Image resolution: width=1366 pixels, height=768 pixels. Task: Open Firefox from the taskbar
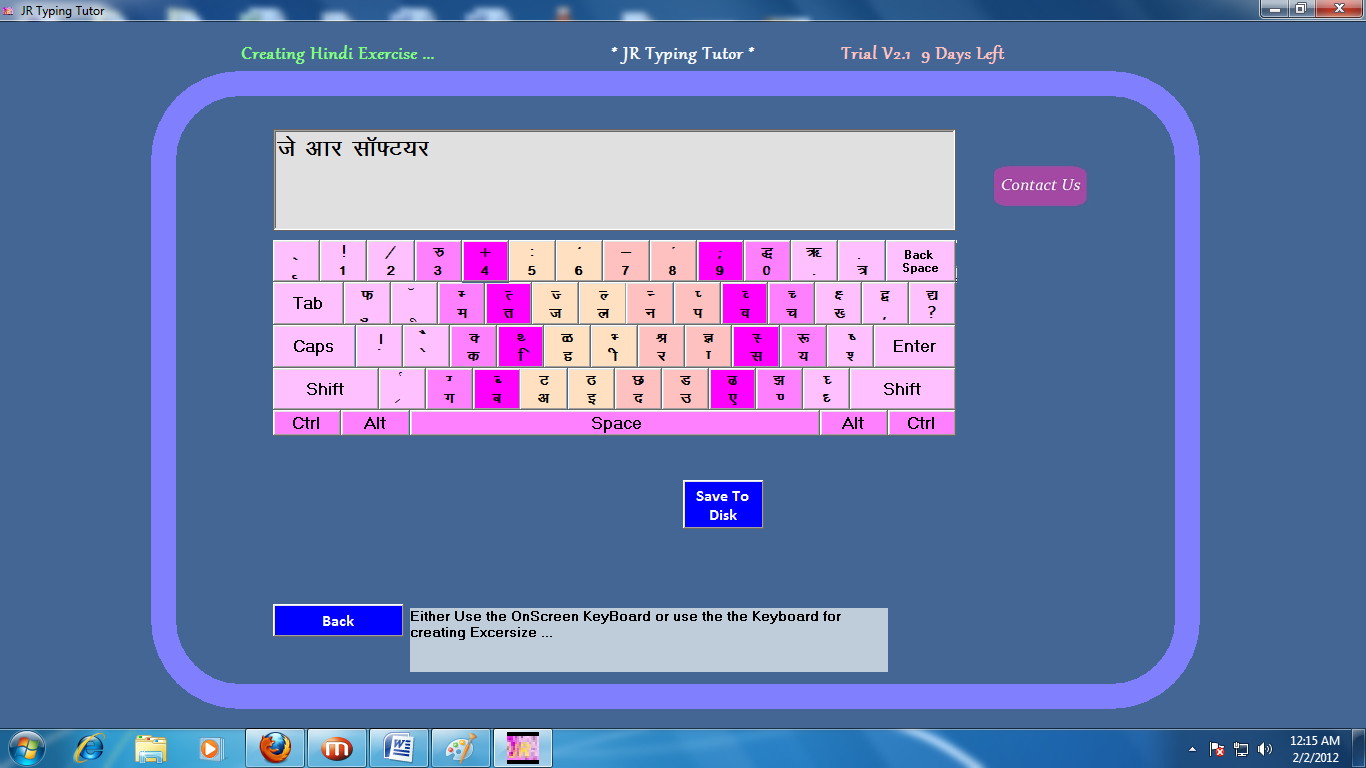pos(275,748)
